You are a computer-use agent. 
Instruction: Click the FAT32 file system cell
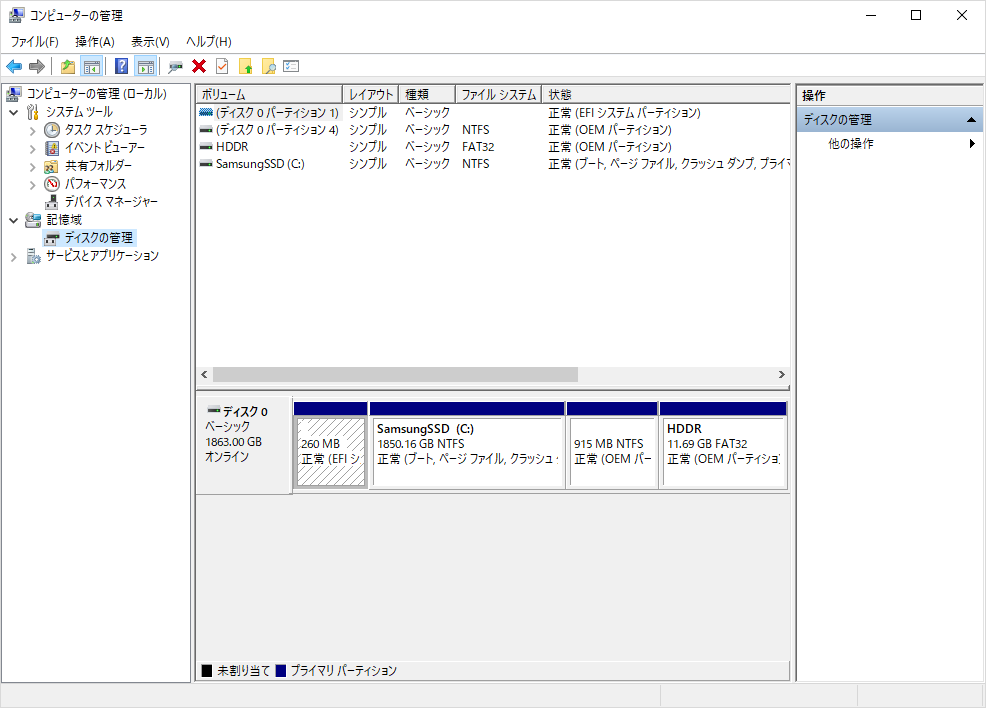pos(478,147)
